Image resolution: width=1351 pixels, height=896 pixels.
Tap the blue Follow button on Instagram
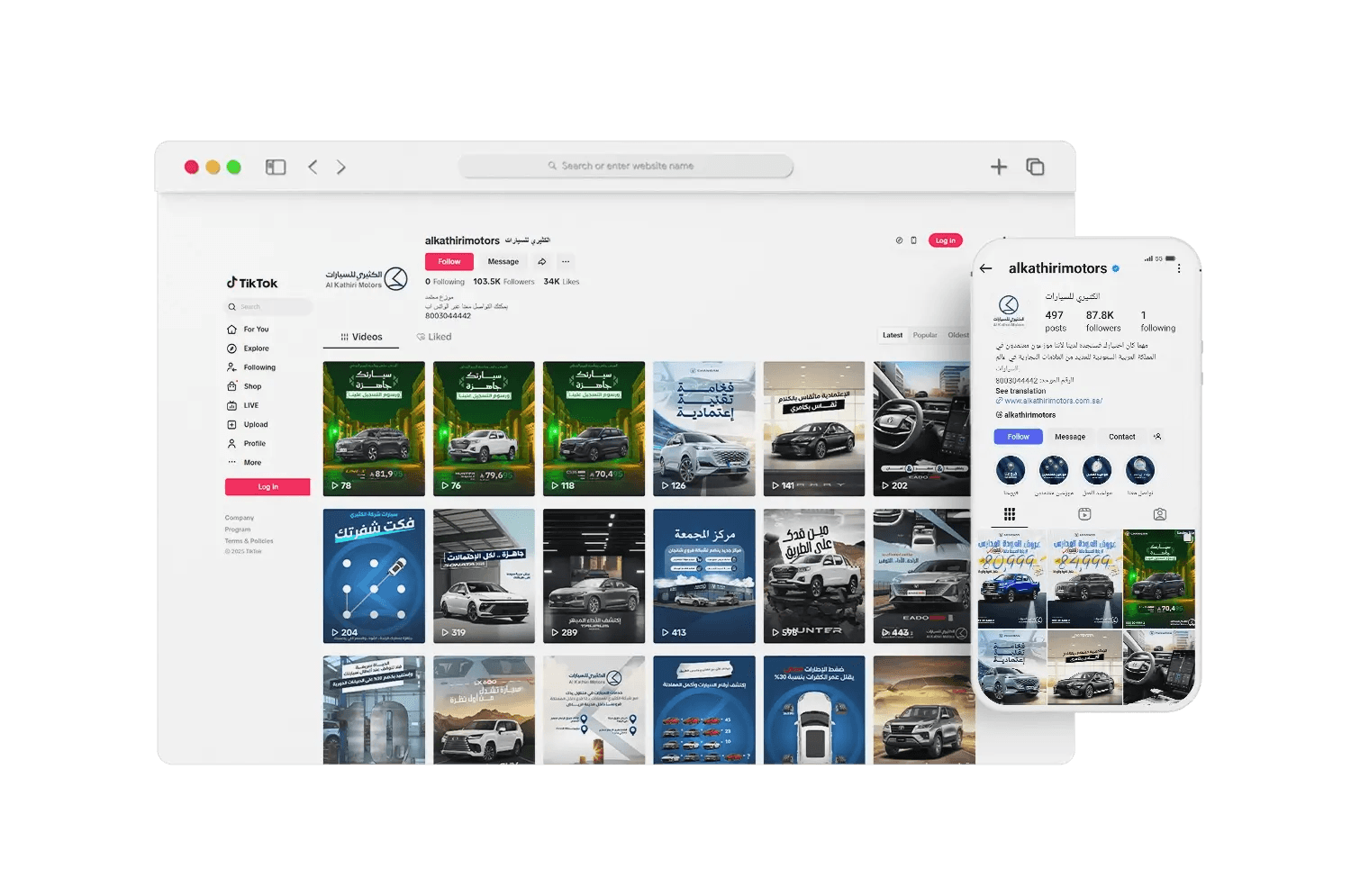1019,437
